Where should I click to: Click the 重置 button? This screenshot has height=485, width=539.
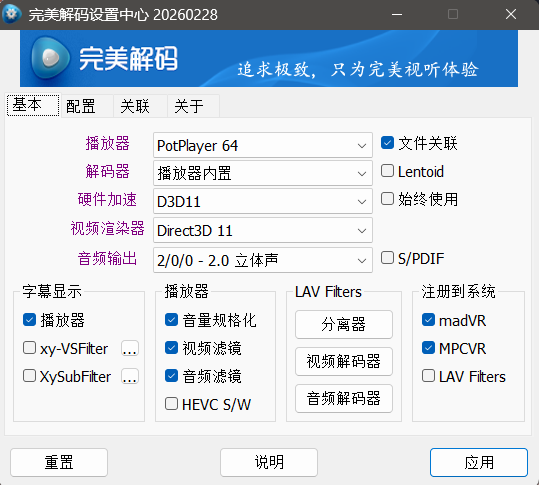[59, 463]
